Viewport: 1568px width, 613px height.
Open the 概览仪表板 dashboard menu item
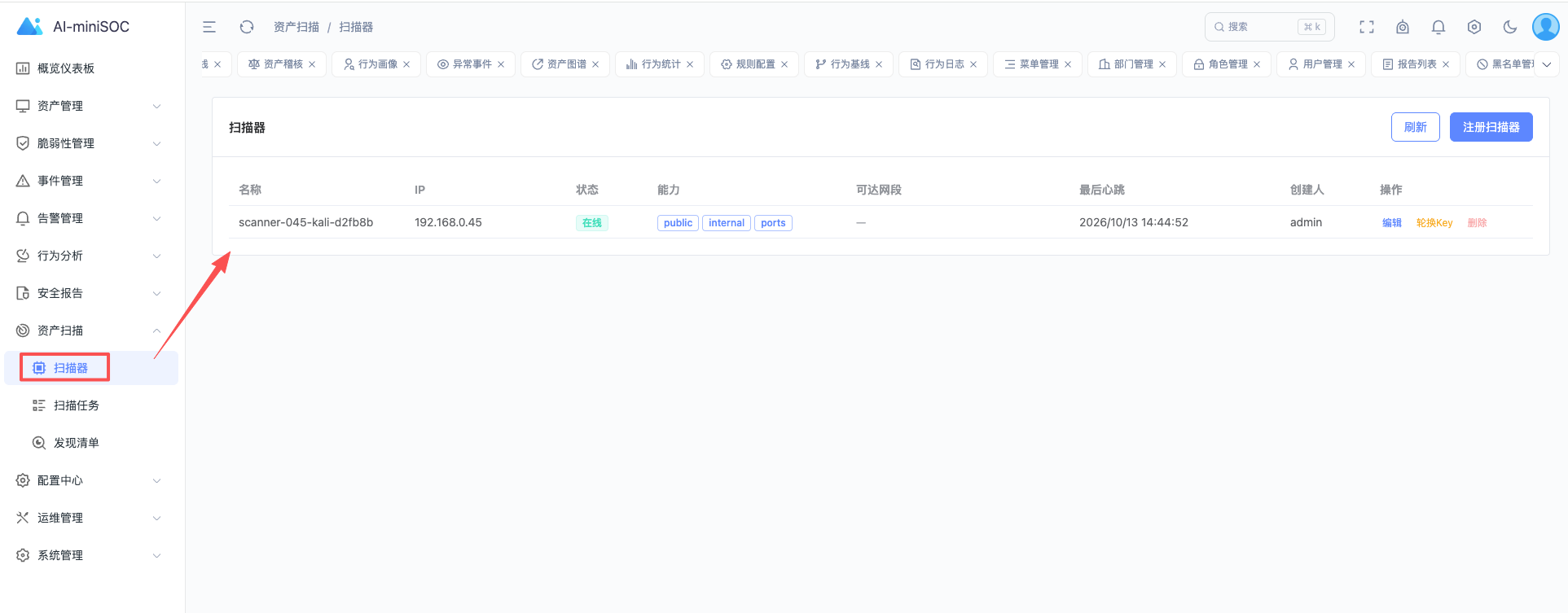coord(90,68)
